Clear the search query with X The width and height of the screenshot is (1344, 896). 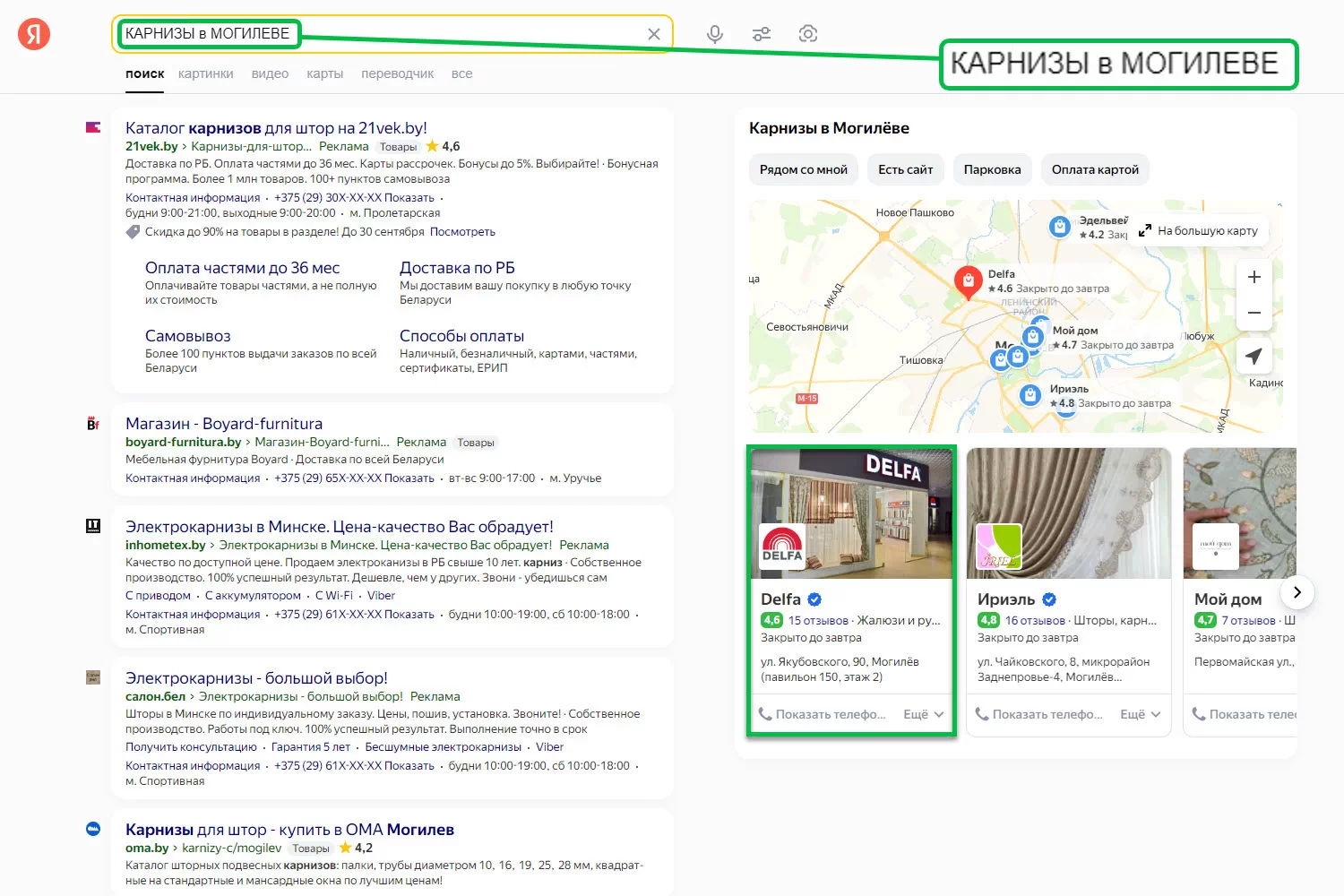click(x=654, y=34)
